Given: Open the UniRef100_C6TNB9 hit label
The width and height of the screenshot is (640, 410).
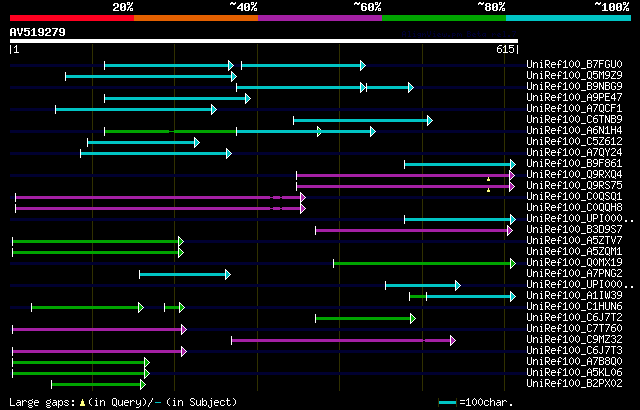Looking at the screenshot, I should [574, 120].
